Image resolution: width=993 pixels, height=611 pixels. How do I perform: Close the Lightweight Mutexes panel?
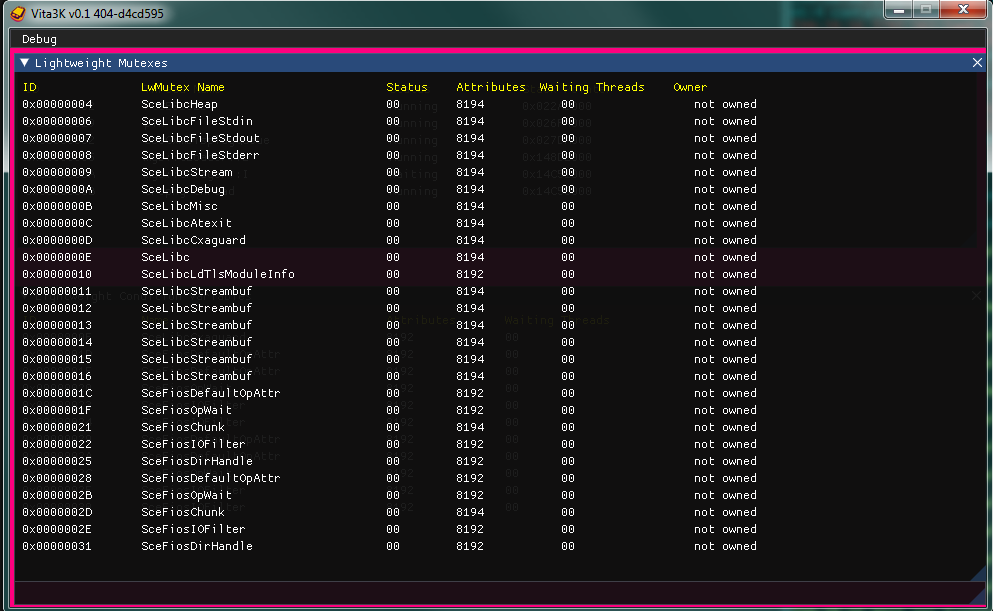(x=977, y=63)
